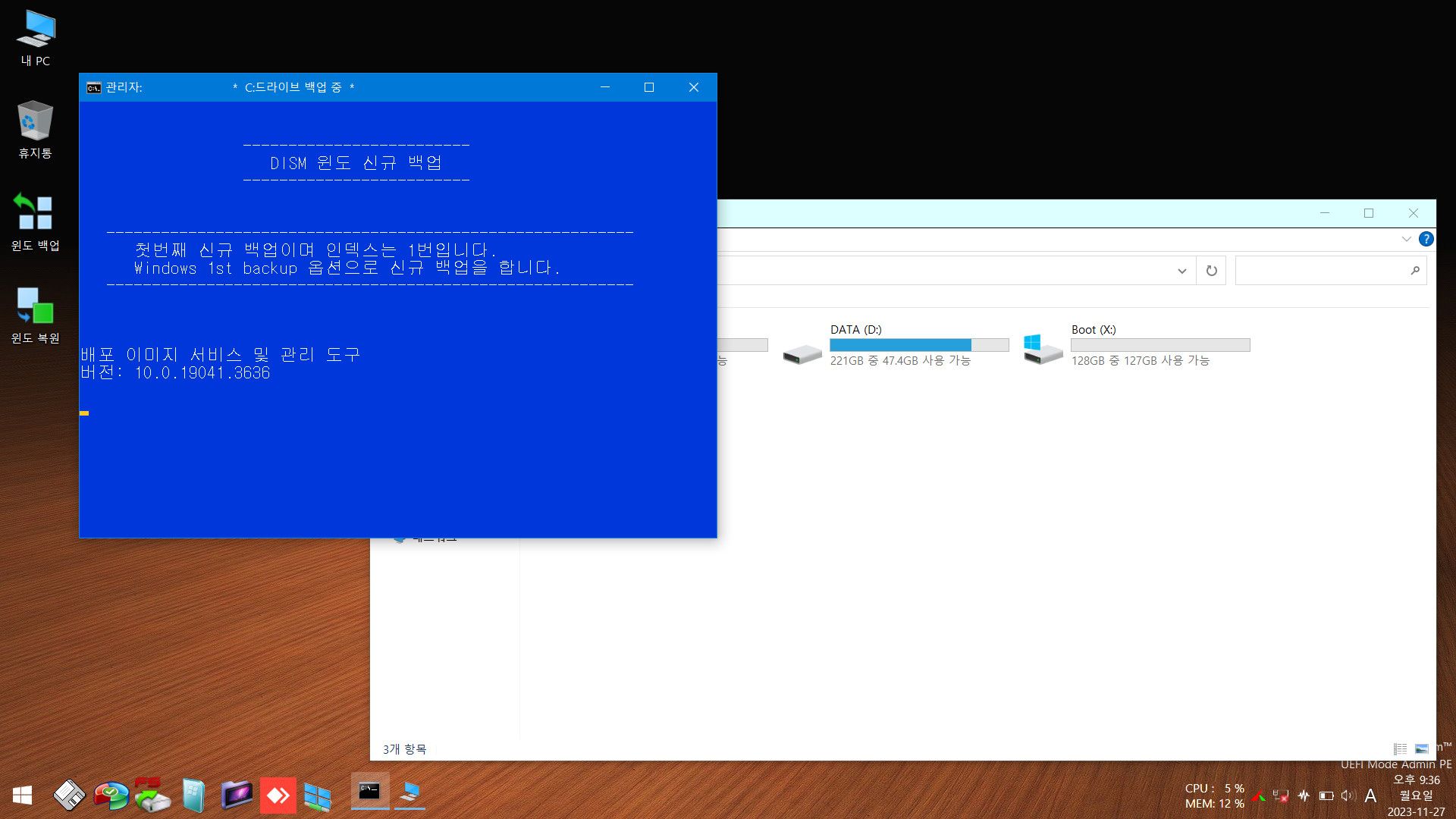Switch to the Explorer PC taskbar button

[x=410, y=792]
